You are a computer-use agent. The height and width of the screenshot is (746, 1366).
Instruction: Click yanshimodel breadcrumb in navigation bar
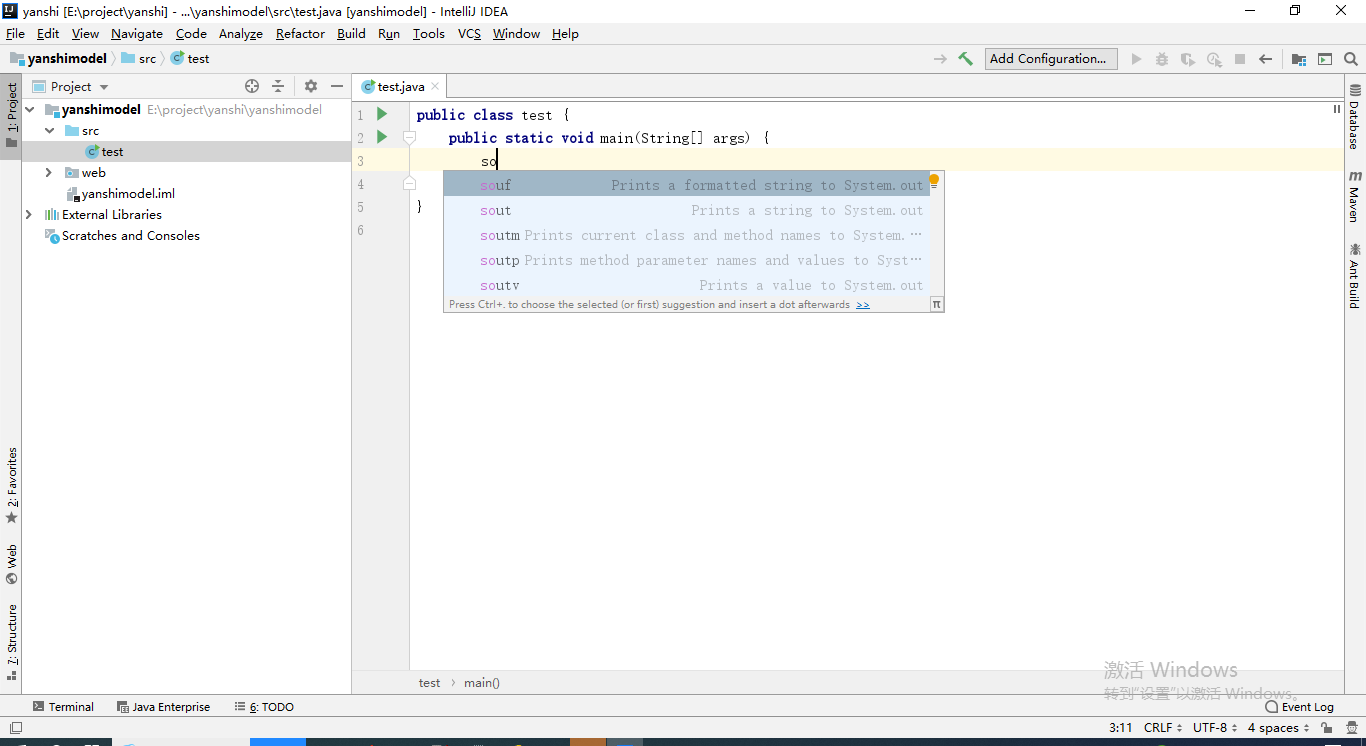(58, 59)
